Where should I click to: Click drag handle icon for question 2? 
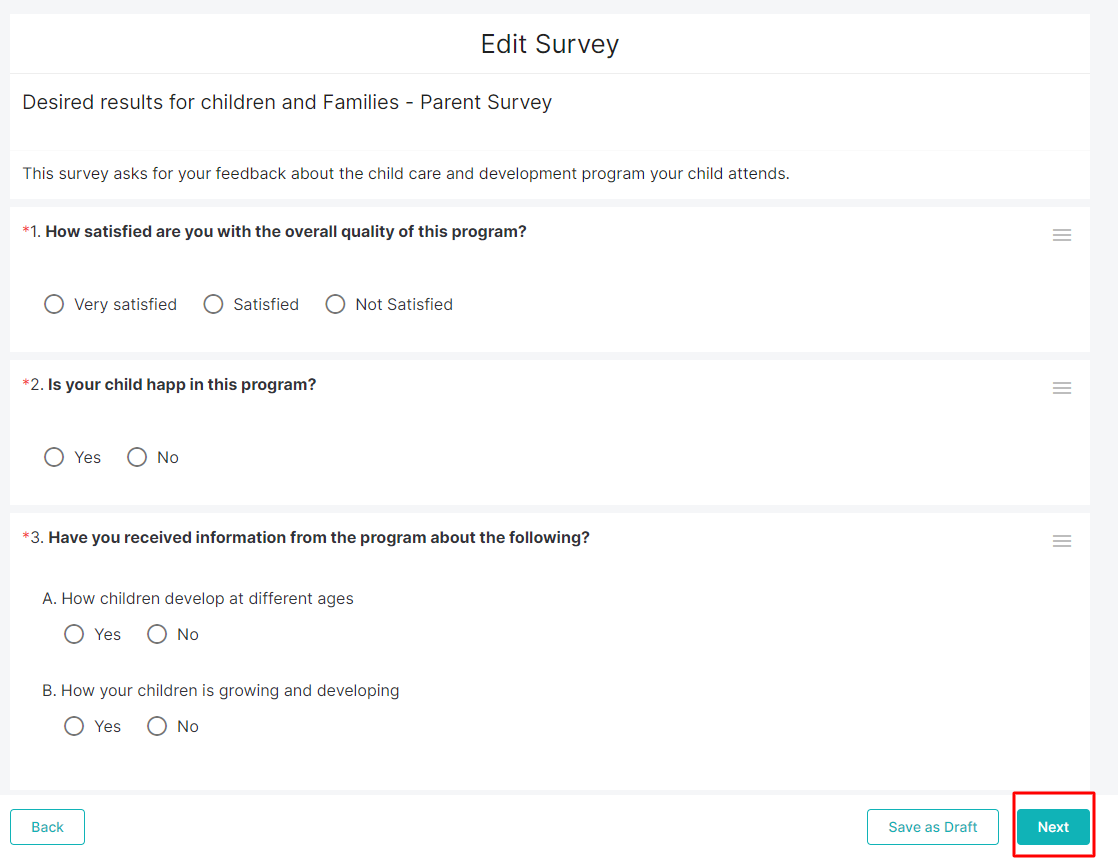tap(1061, 388)
